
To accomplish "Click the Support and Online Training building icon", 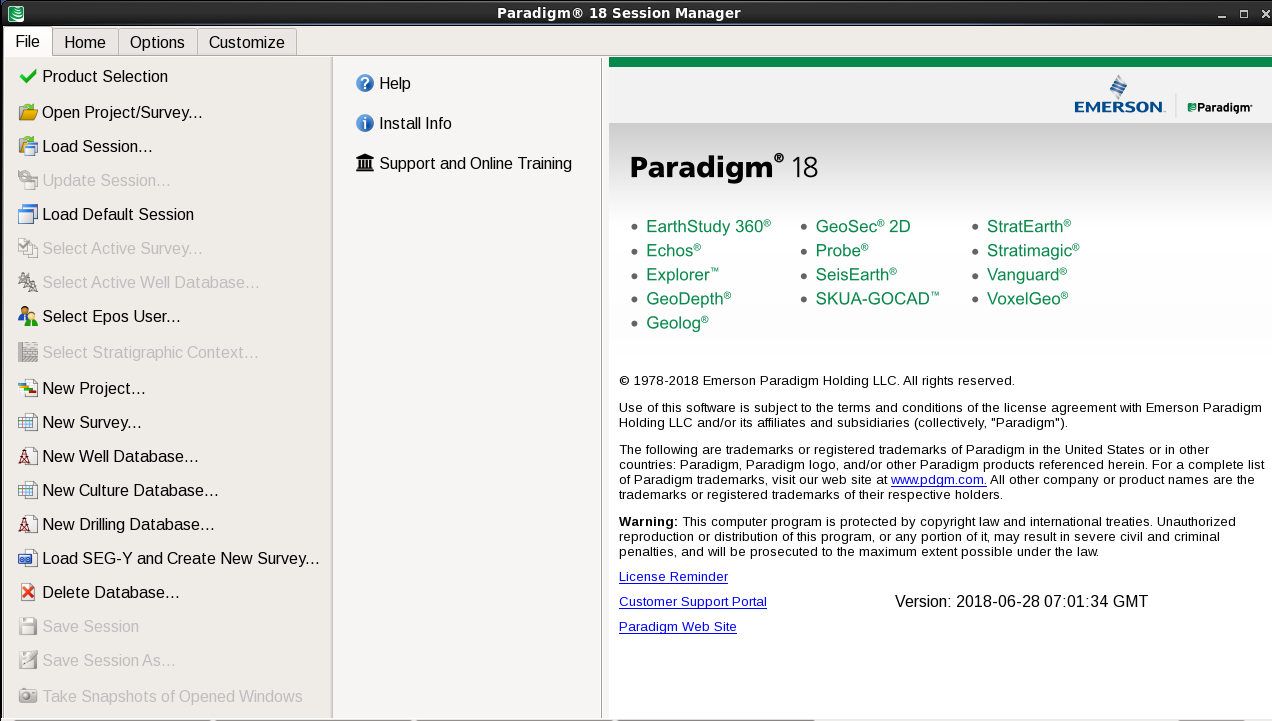I will click(x=365, y=163).
